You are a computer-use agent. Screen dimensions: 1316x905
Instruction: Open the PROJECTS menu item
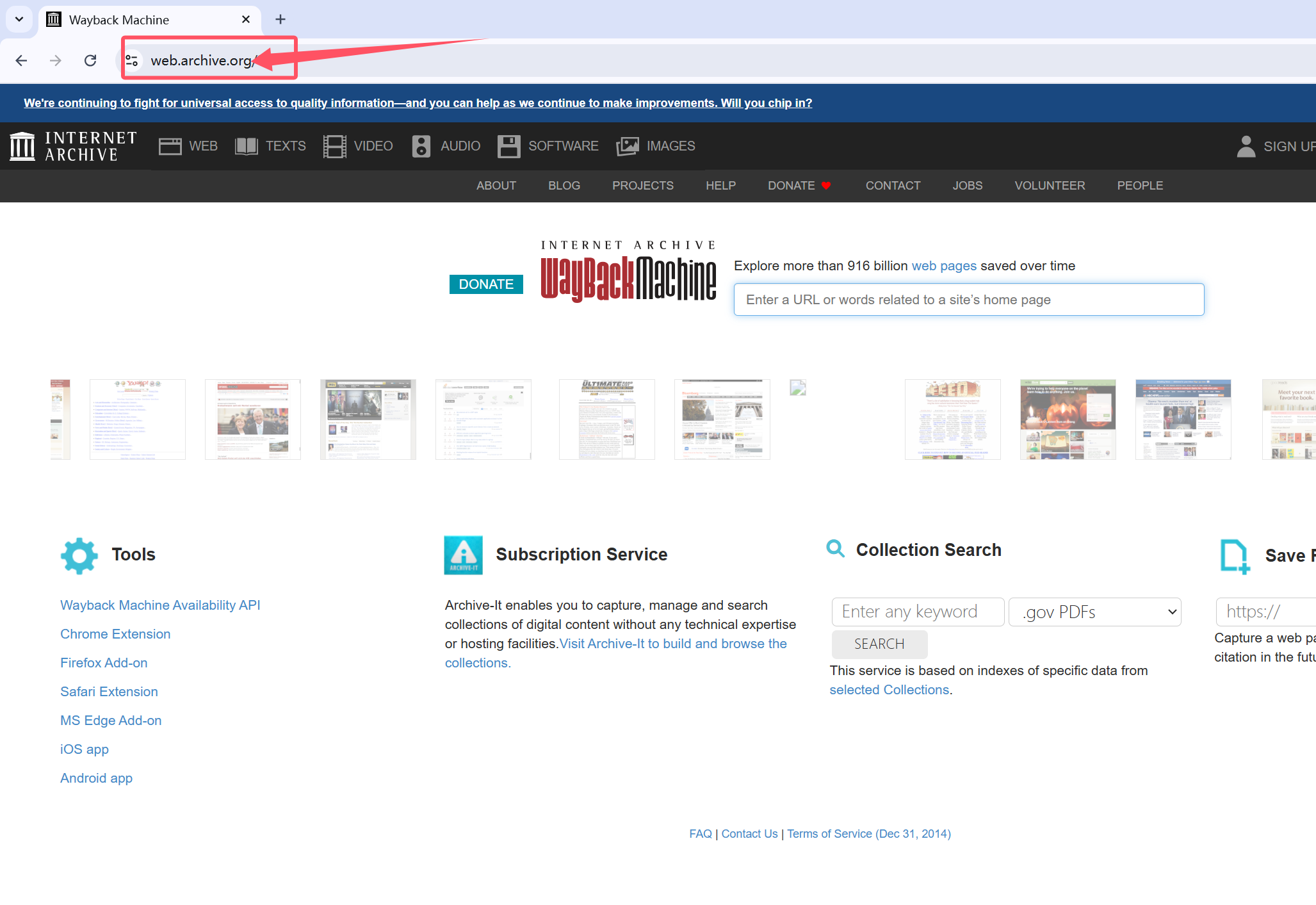coord(643,186)
